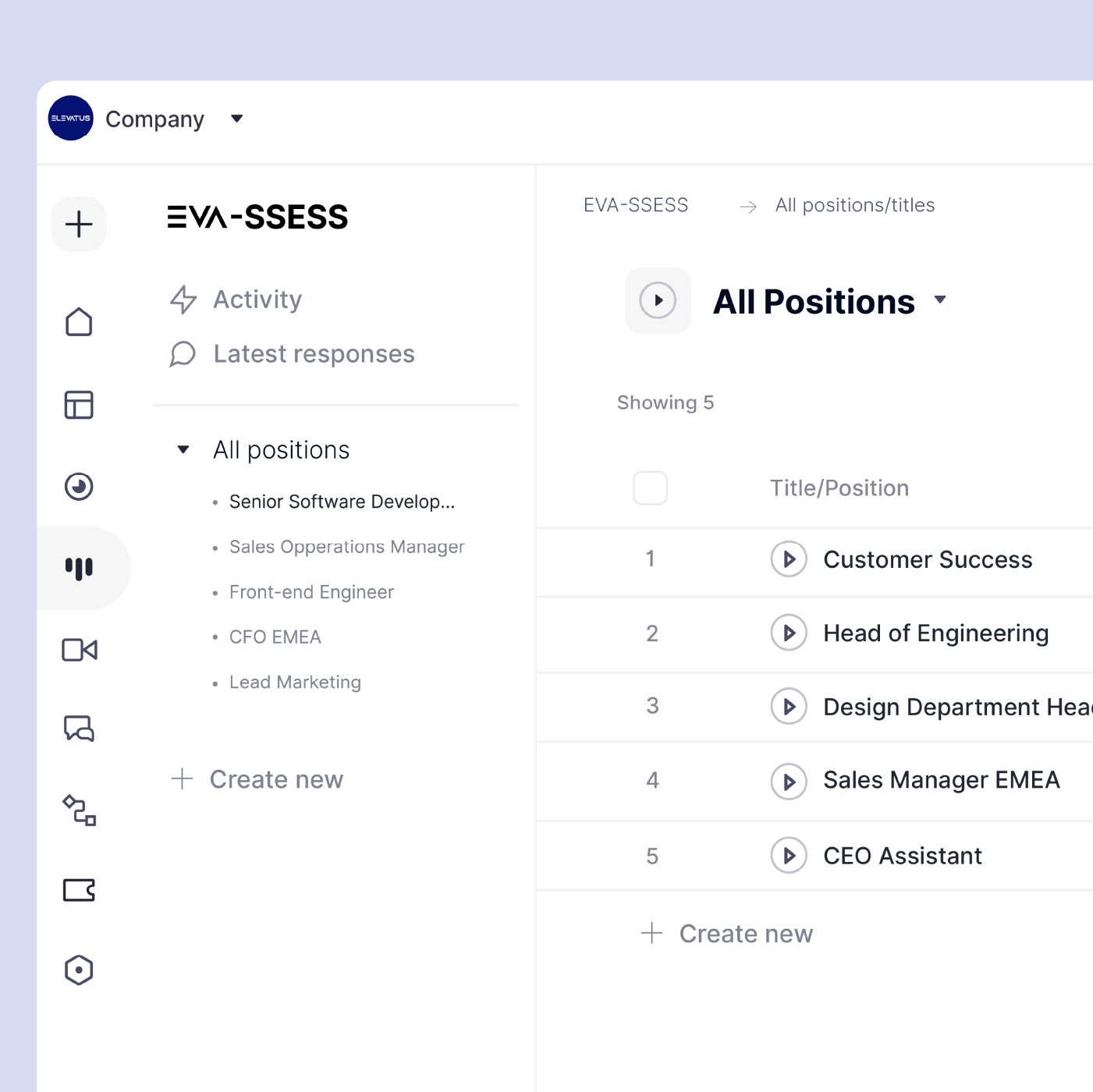Open the Company dropdown arrow

236,119
